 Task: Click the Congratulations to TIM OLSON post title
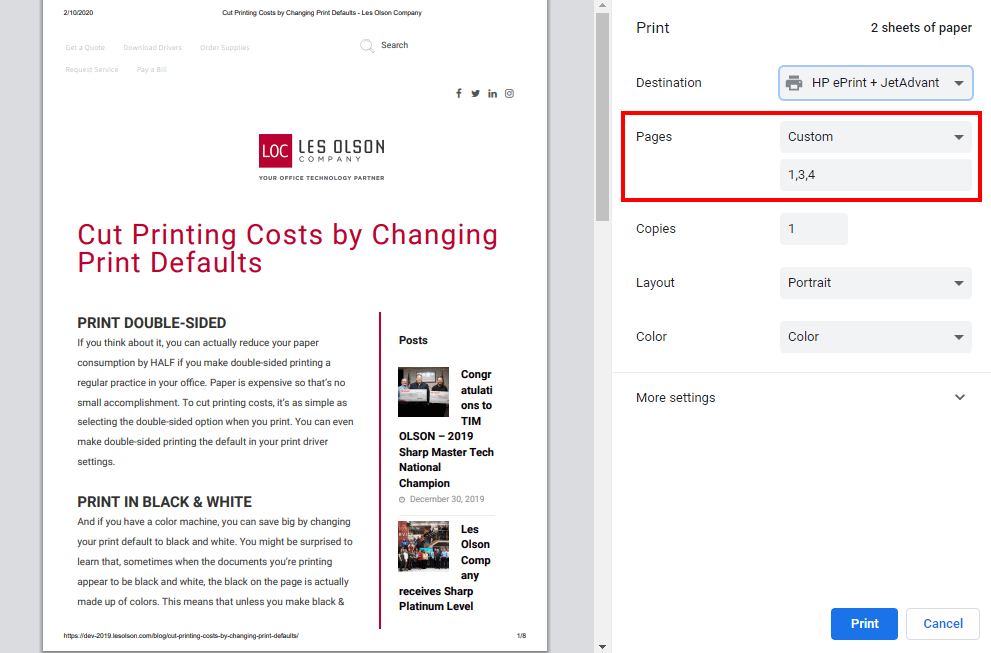(x=446, y=429)
